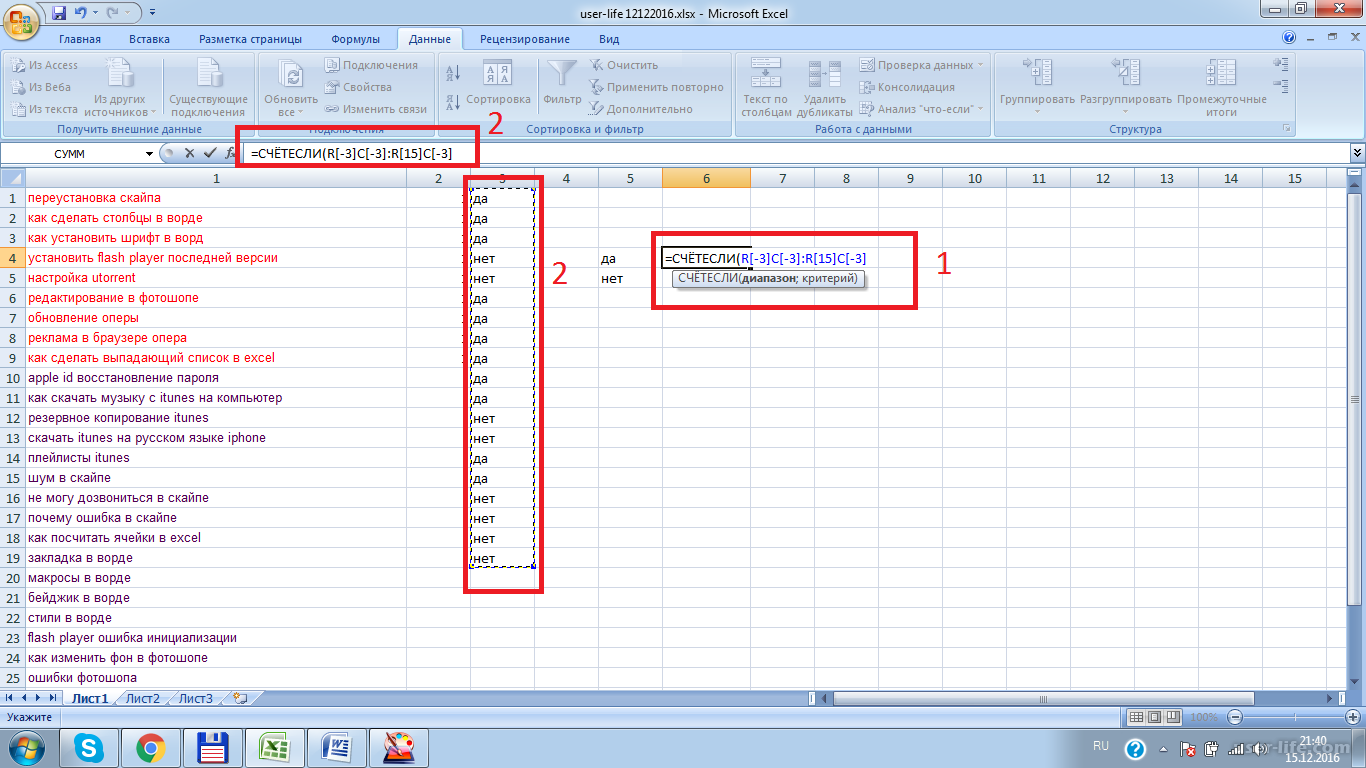Go to next sheet navigation arrow
Image resolution: width=1366 pixels, height=768 pixels.
(39, 698)
